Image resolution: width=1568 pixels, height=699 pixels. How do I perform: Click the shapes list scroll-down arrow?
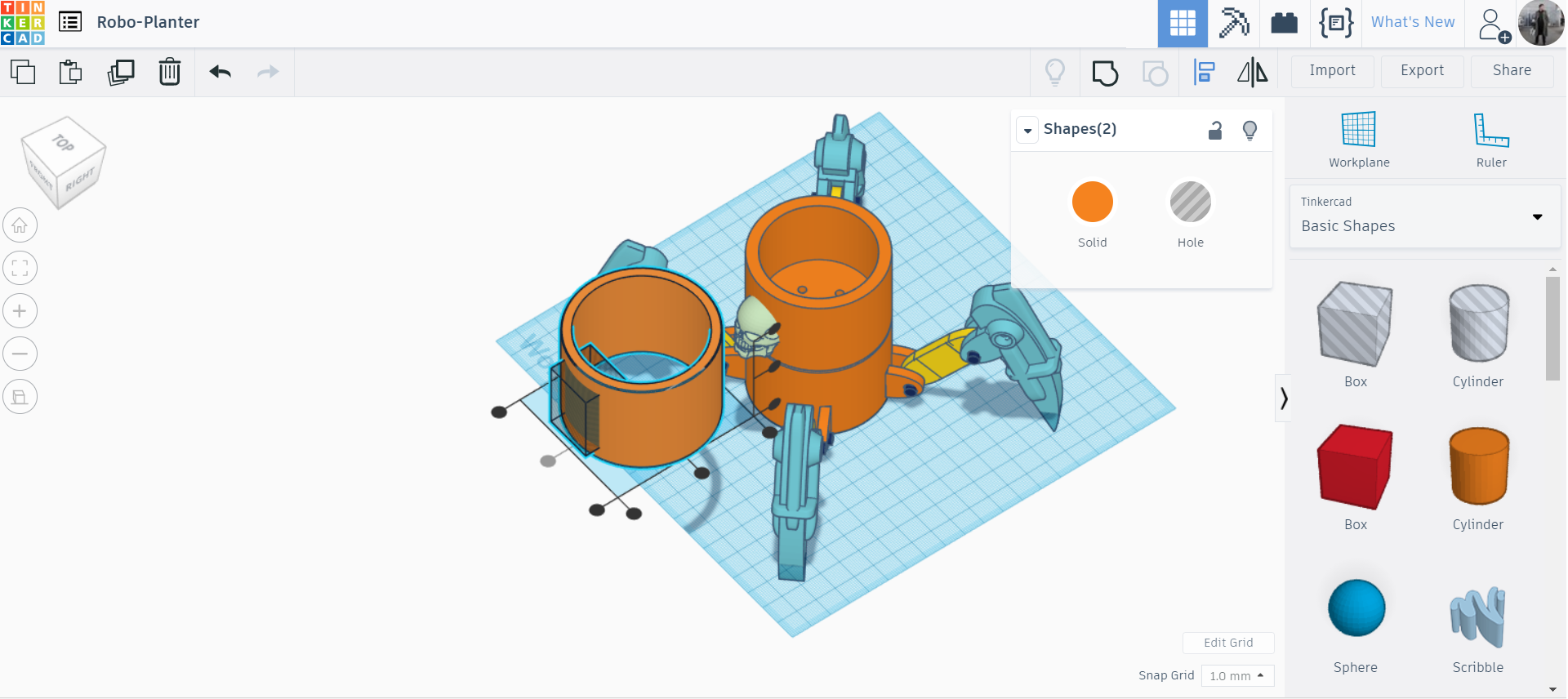click(1552, 690)
